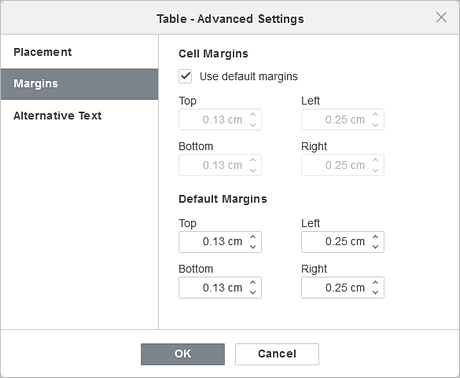The height and width of the screenshot is (378, 460).
Task: Confirm settings with OK button
Action: coord(183,354)
